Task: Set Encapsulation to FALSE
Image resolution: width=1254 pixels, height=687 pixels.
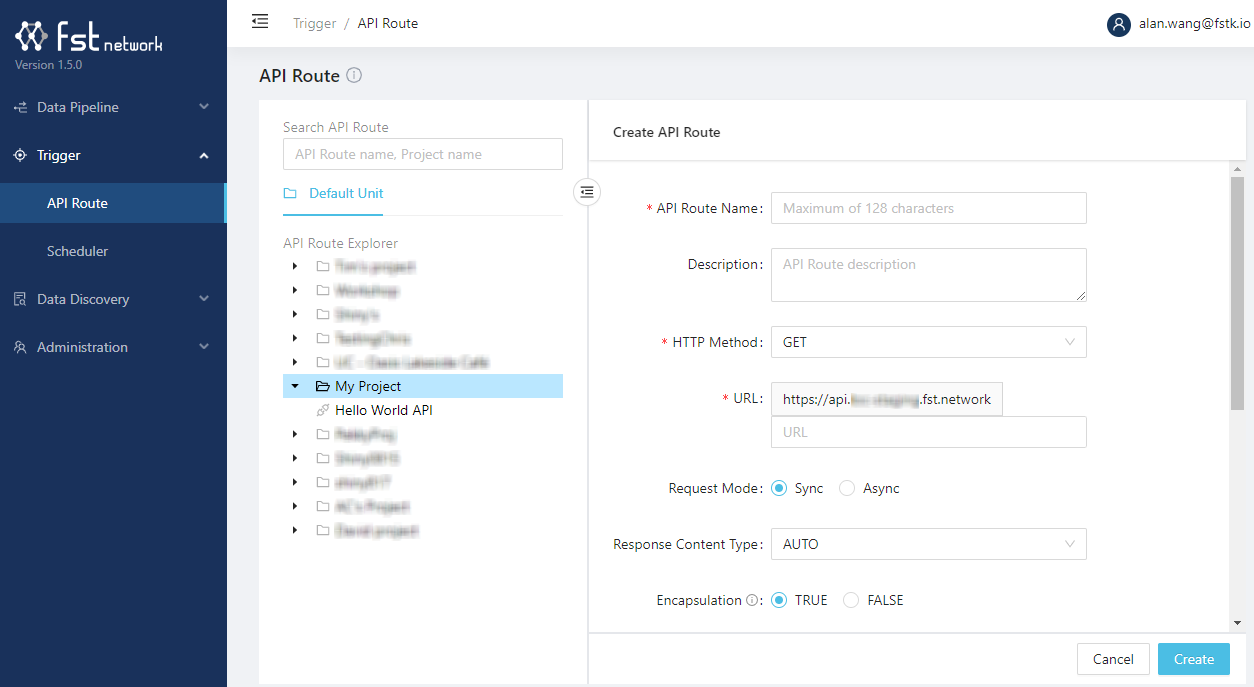Action: coord(851,600)
